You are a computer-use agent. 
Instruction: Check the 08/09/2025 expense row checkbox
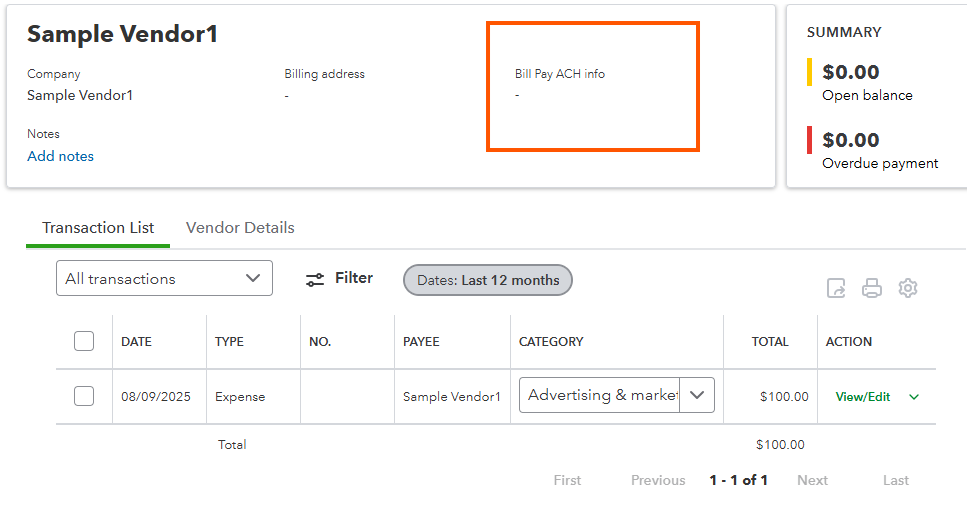pos(84,396)
